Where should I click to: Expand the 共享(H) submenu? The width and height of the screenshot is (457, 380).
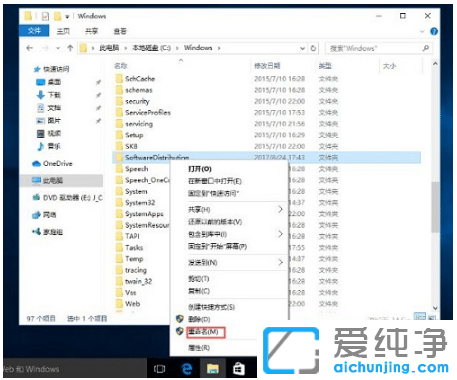(280, 209)
